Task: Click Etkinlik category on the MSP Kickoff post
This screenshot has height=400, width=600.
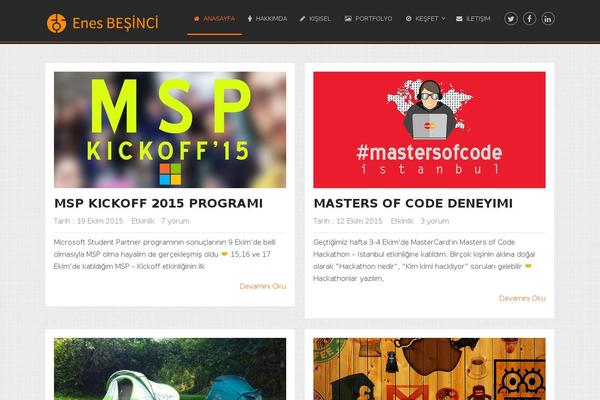Action: (143, 221)
